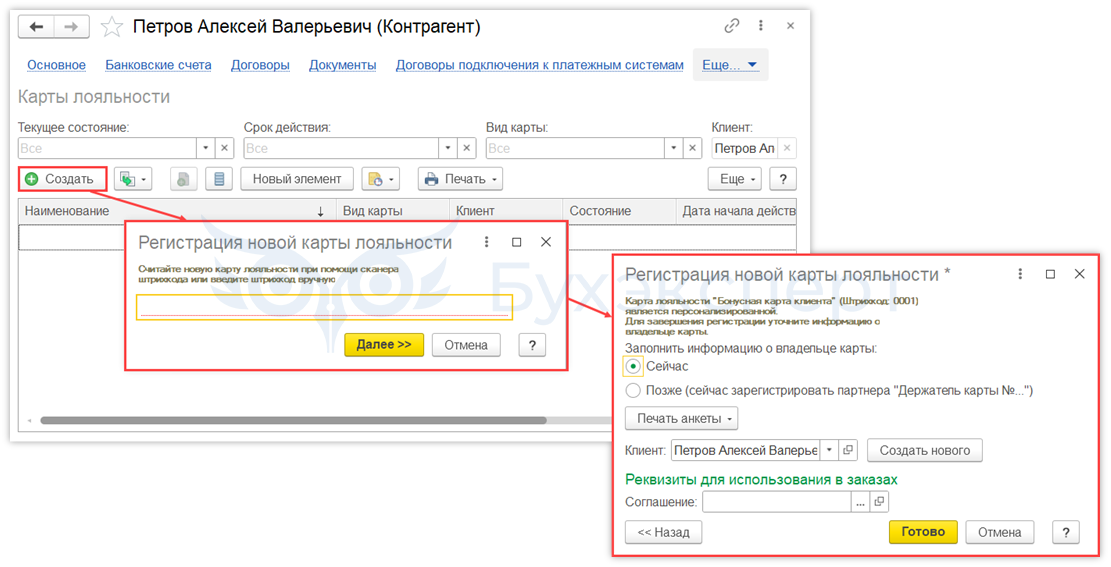The width and height of the screenshot is (1111, 567).
Task: Copy link using the chain icon
Action: point(732,26)
